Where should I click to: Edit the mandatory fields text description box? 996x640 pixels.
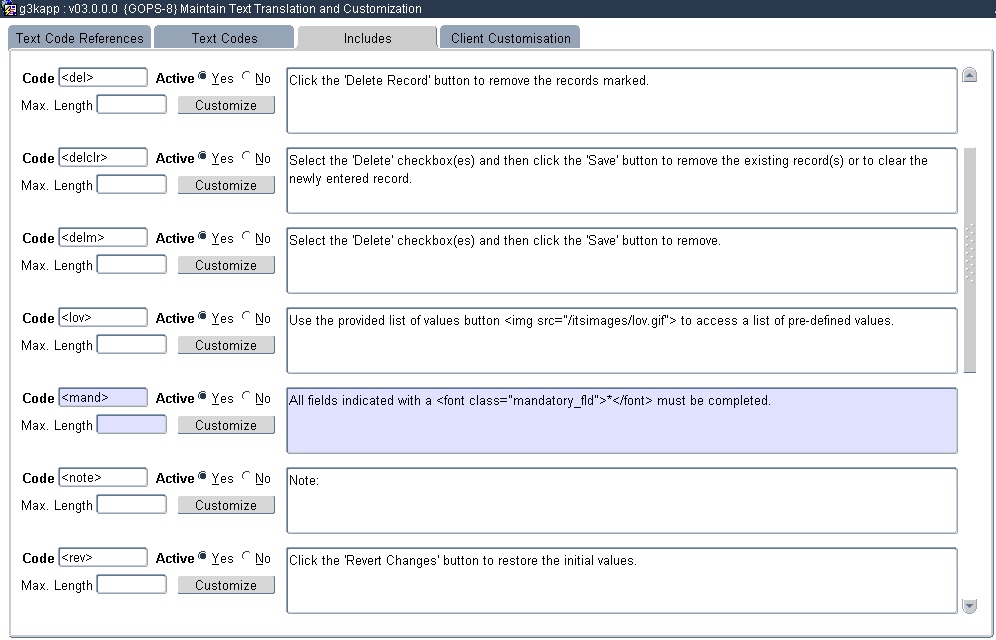(x=621, y=420)
